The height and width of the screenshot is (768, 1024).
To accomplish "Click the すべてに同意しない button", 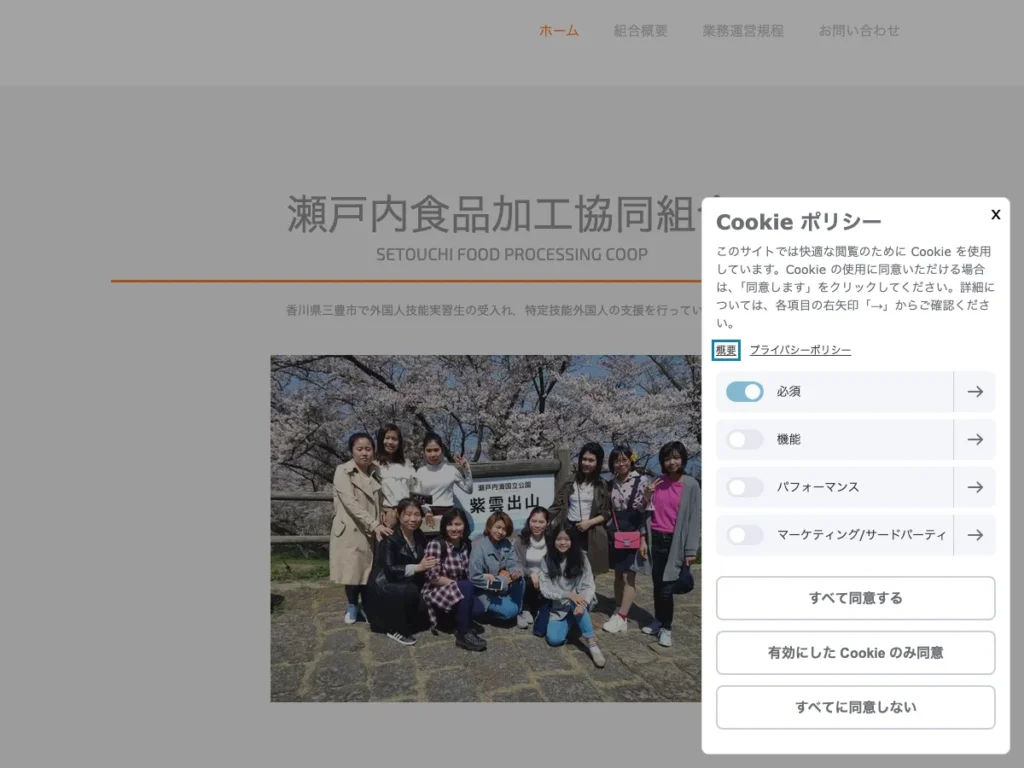I will pyautogui.click(x=856, y=707).
